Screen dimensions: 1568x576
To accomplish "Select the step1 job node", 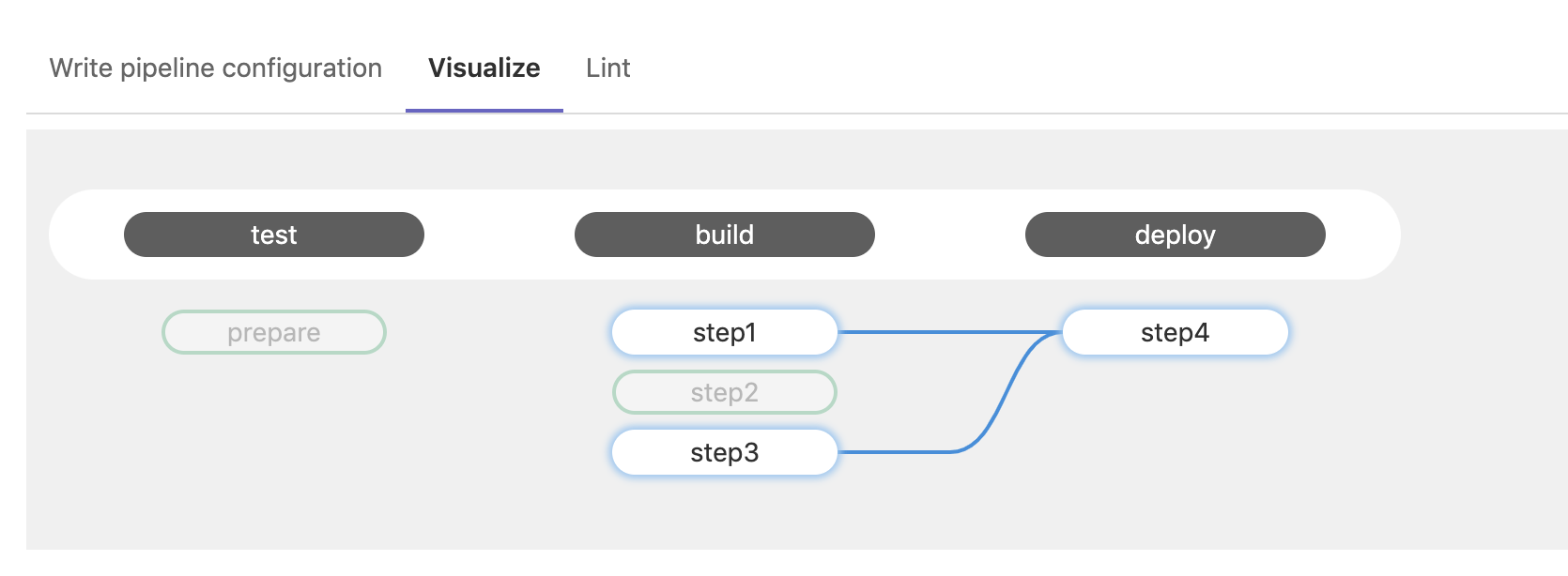I will pyautogui.click(x=725, y=332).
